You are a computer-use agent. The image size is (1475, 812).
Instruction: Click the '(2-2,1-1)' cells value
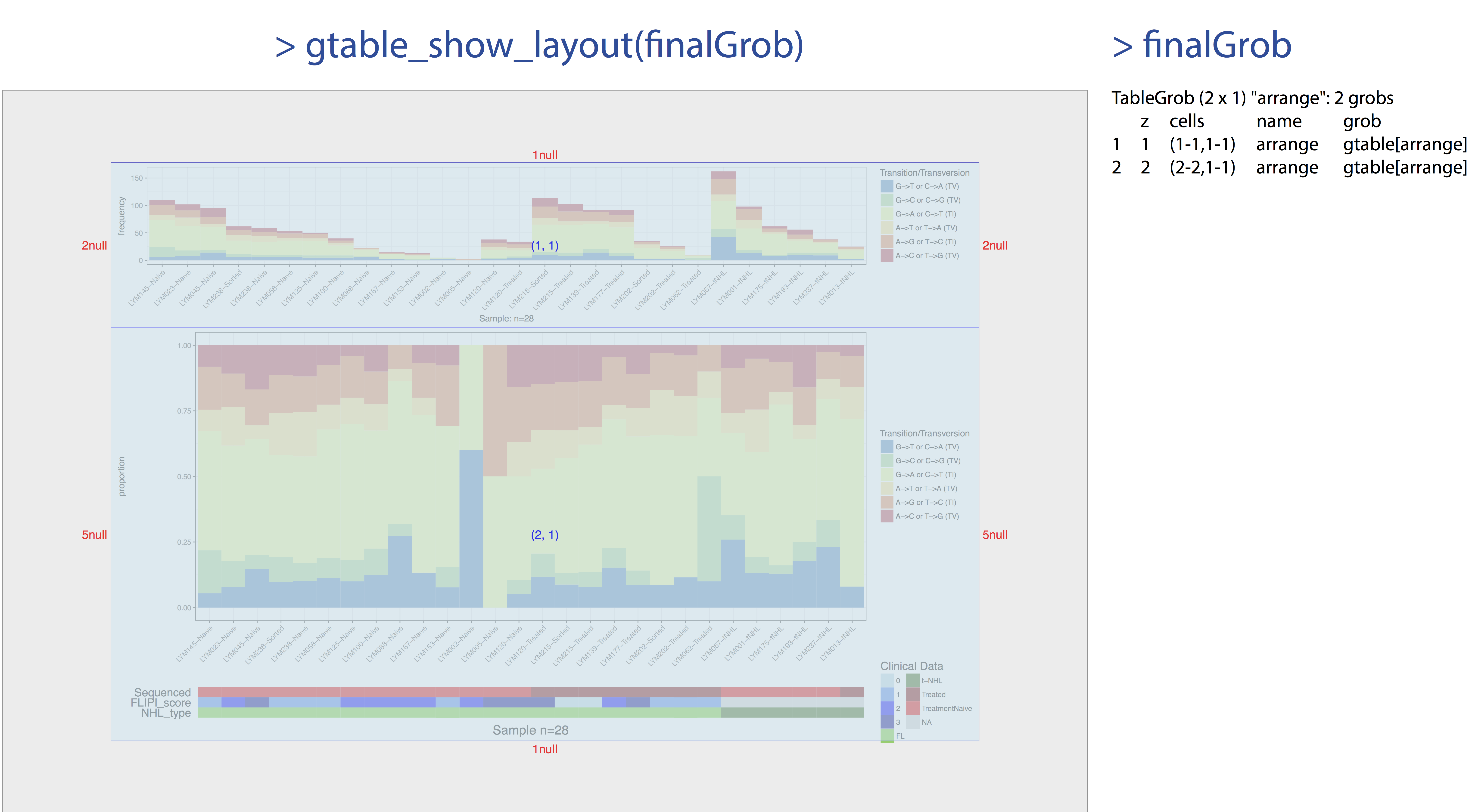pyautogui.click(x=1202, y=168)
